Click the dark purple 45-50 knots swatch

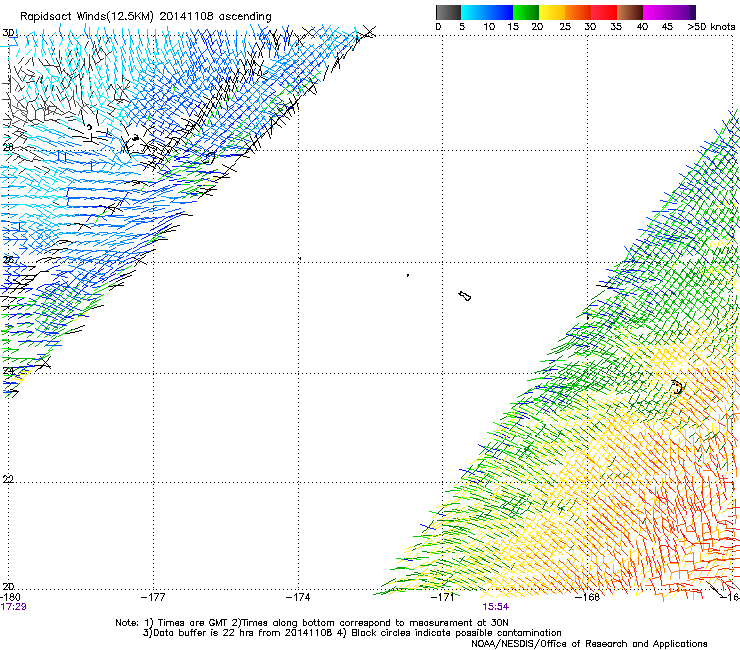pos(682,12)
